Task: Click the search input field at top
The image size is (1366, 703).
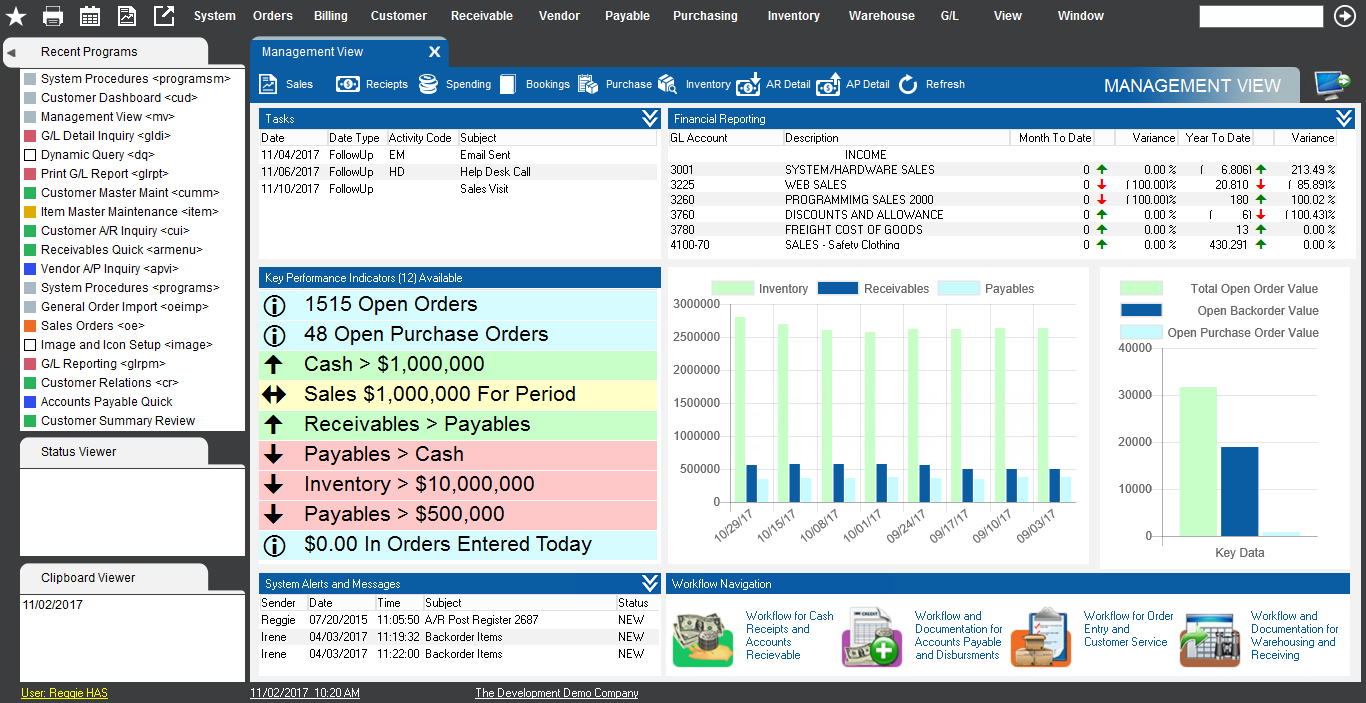Action: (x=1260, y=16)
